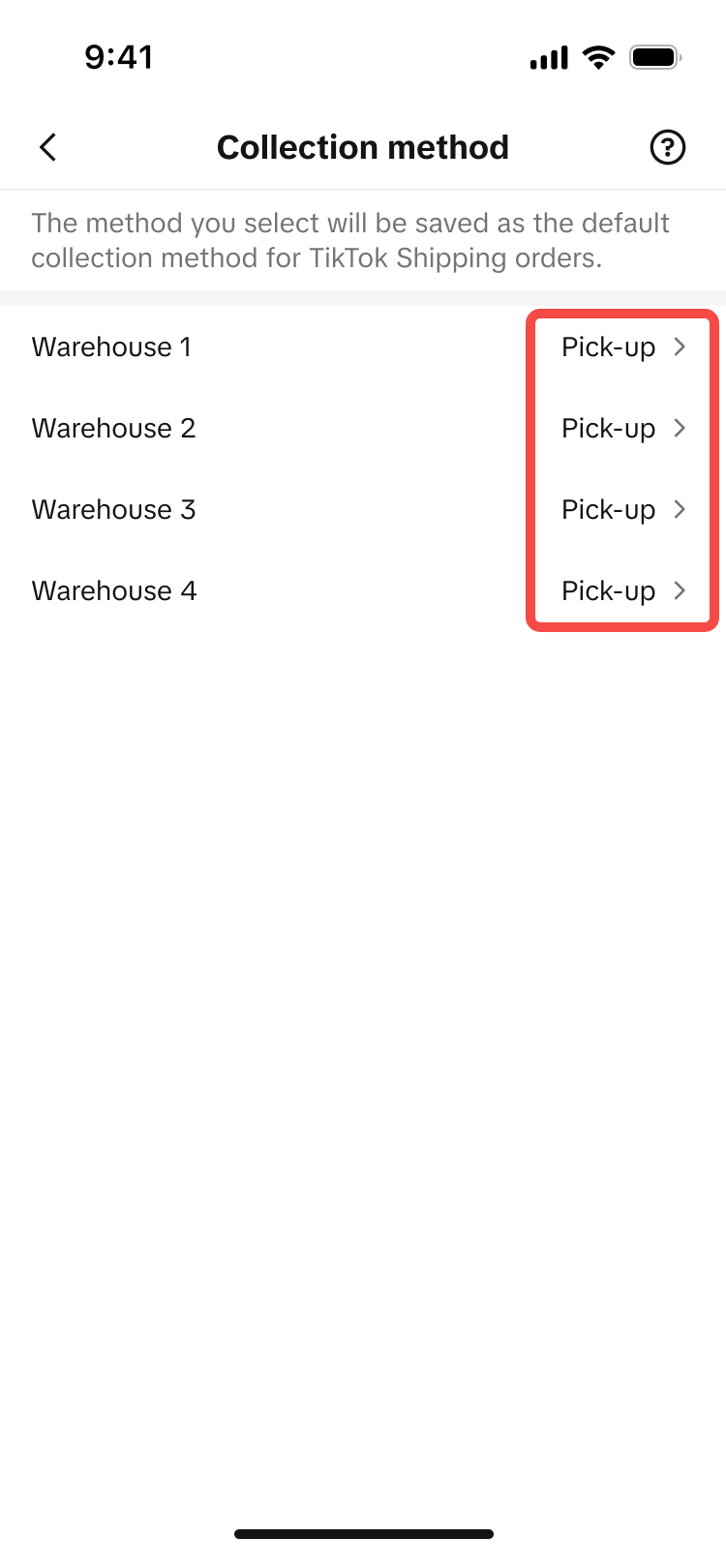
Task: Open Warehouse 4 Pick-up method selector
Action: click(608, 591)
